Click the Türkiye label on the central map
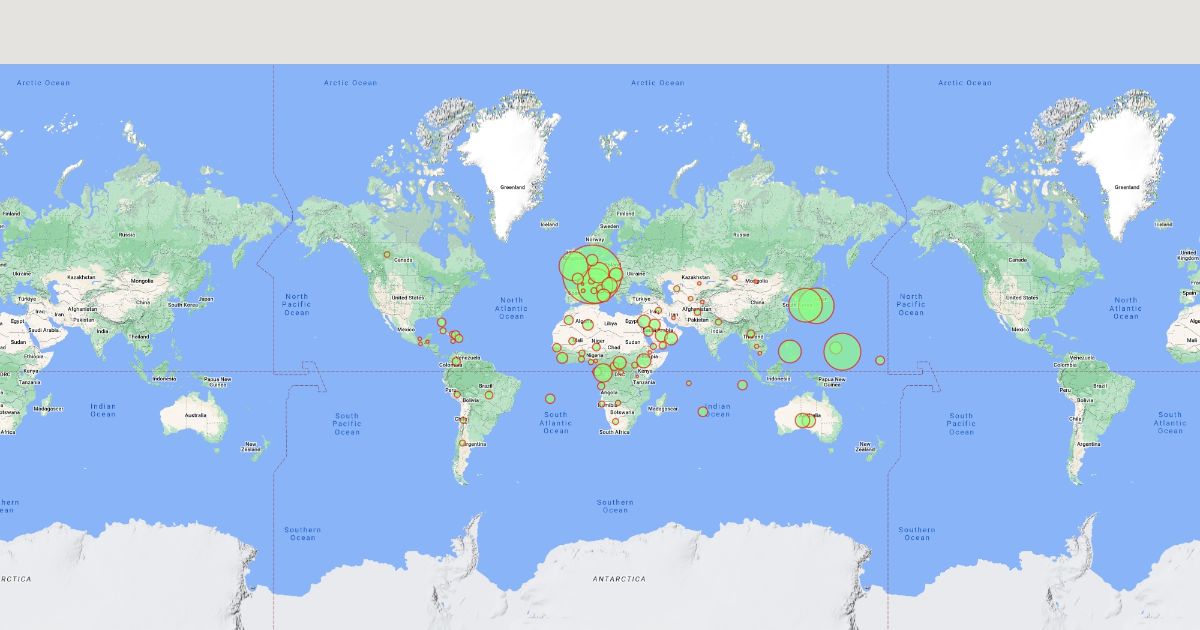Image resolution: width=1200 pixels, height=630 pixels. 641,298
